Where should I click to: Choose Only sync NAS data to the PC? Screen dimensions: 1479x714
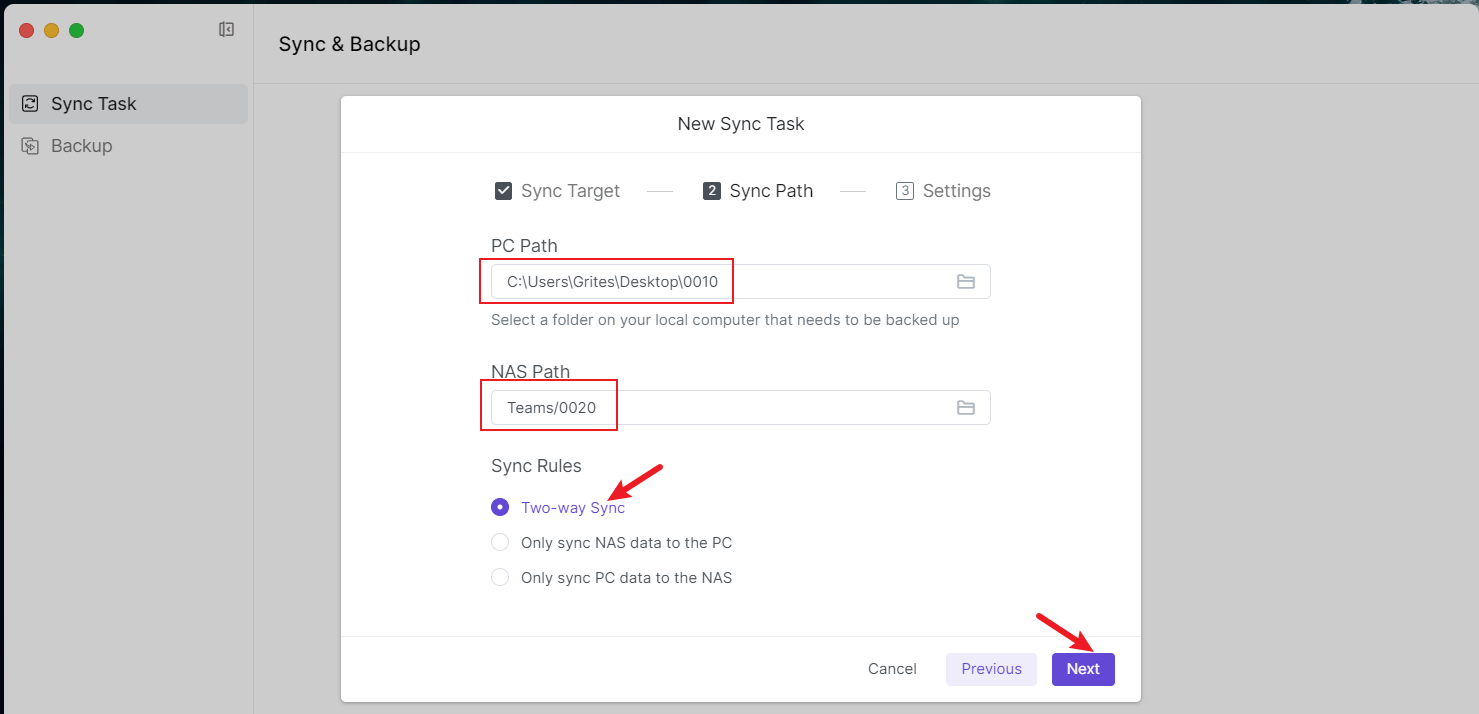point(500,543)
